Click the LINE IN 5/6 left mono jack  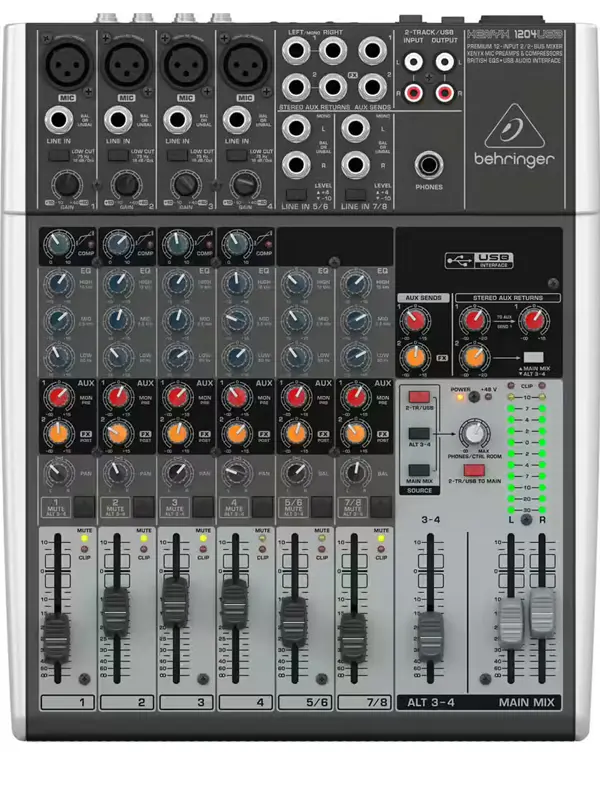point(296,128)
